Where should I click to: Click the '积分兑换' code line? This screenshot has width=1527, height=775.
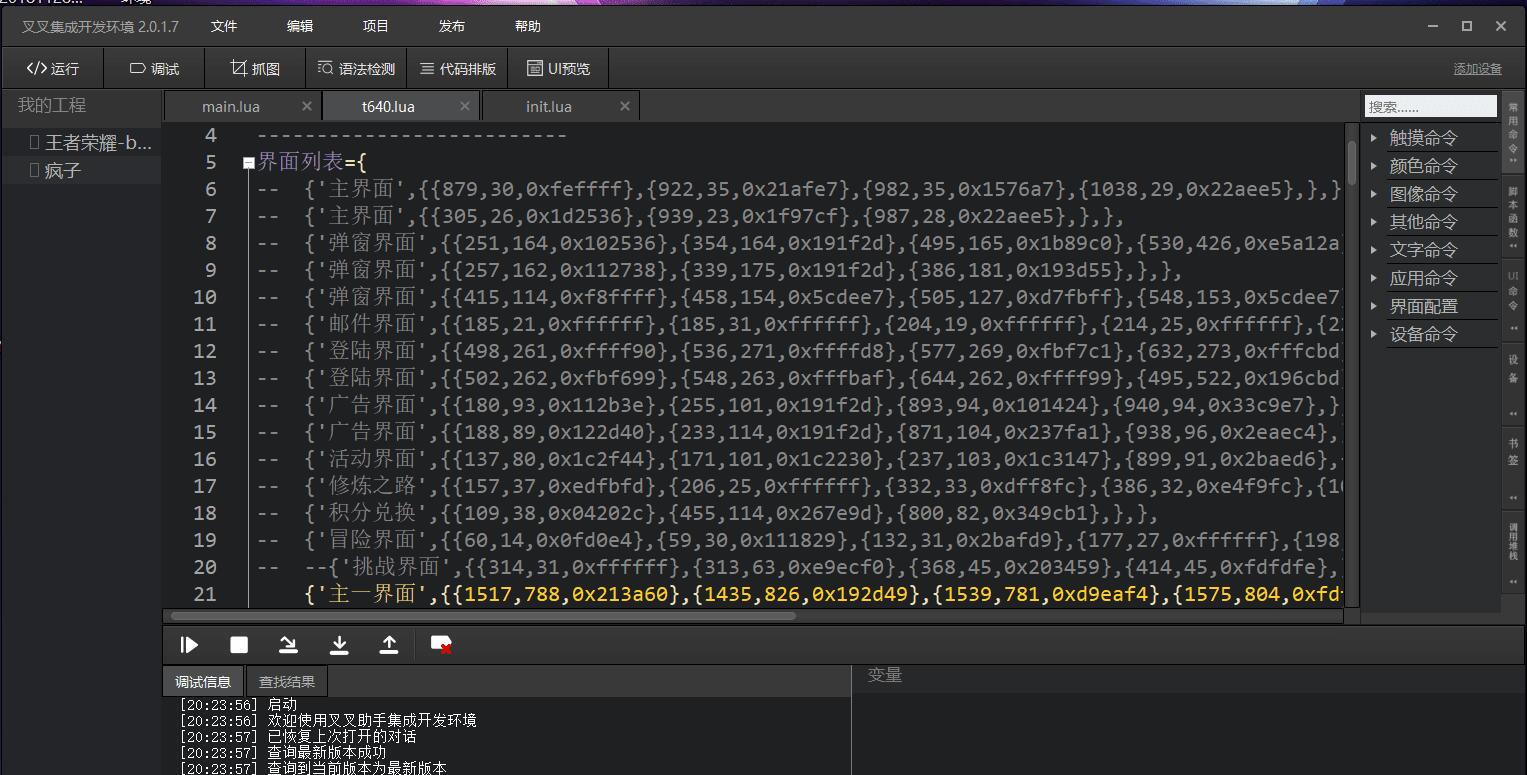(707, 513)
